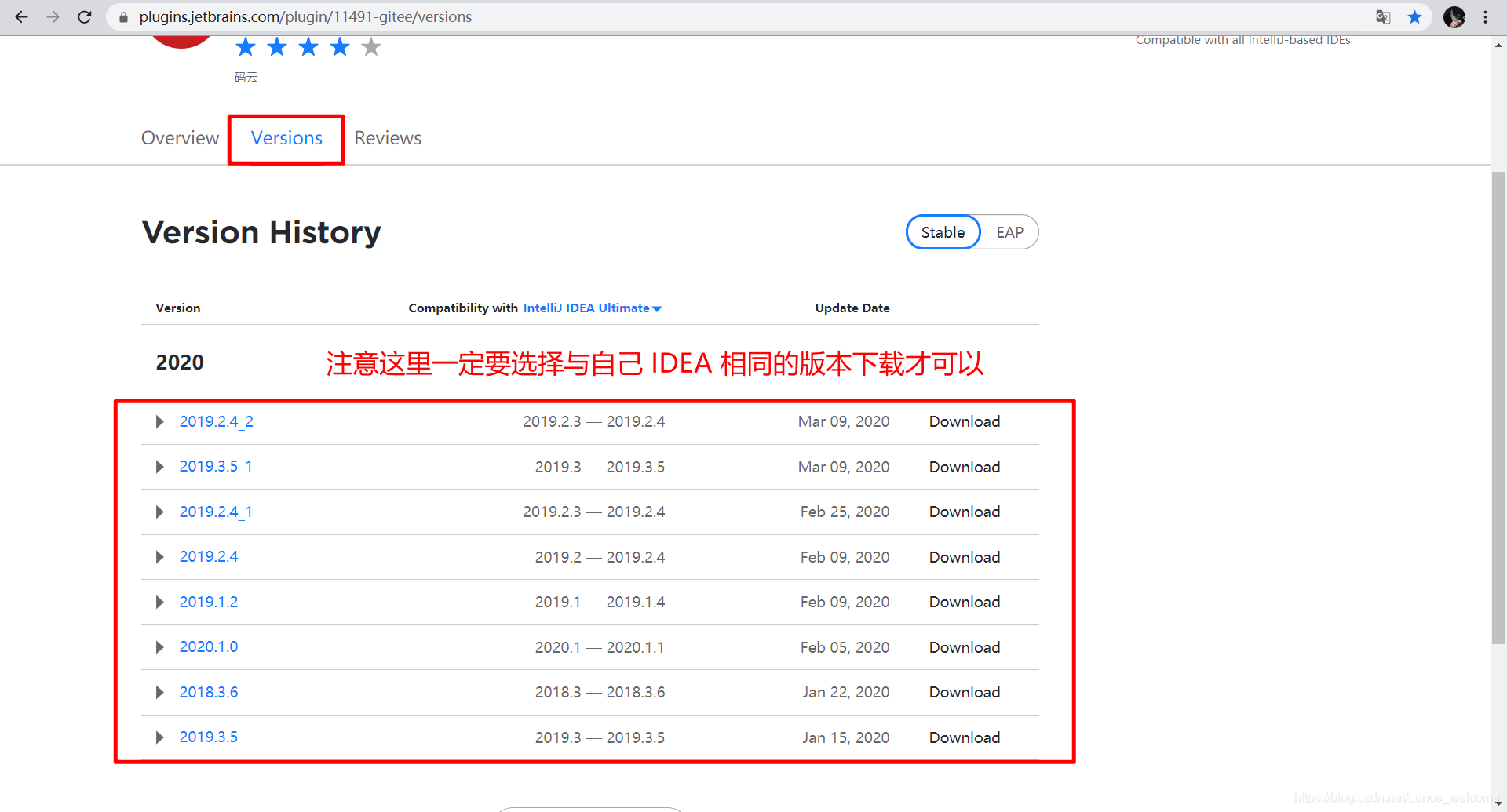
Task: Download version 2018.3.6
Action: (965, 693)
